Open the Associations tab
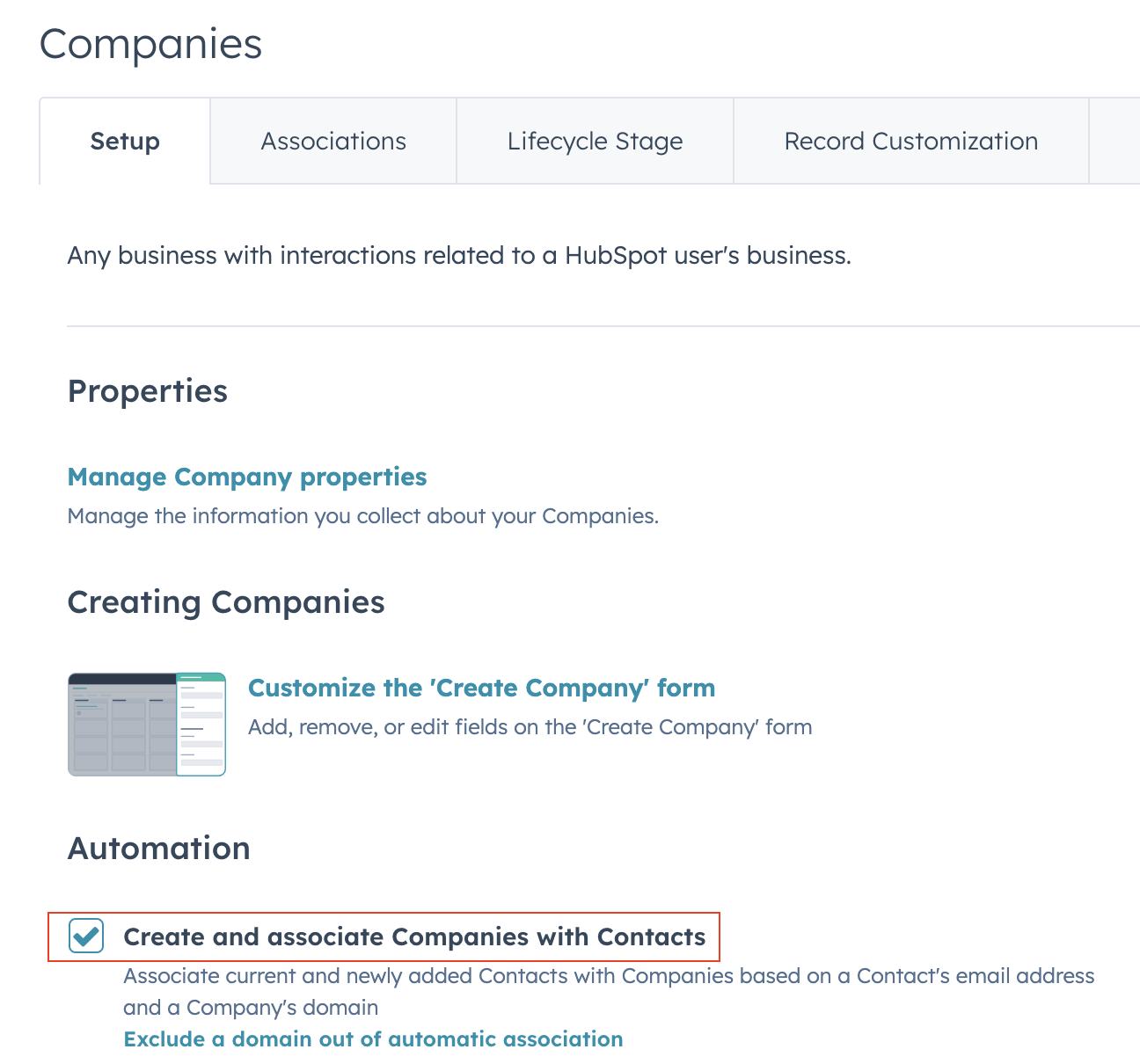Image resolution: width=1140 pixels, height=1064 pixels. [333, 142]
